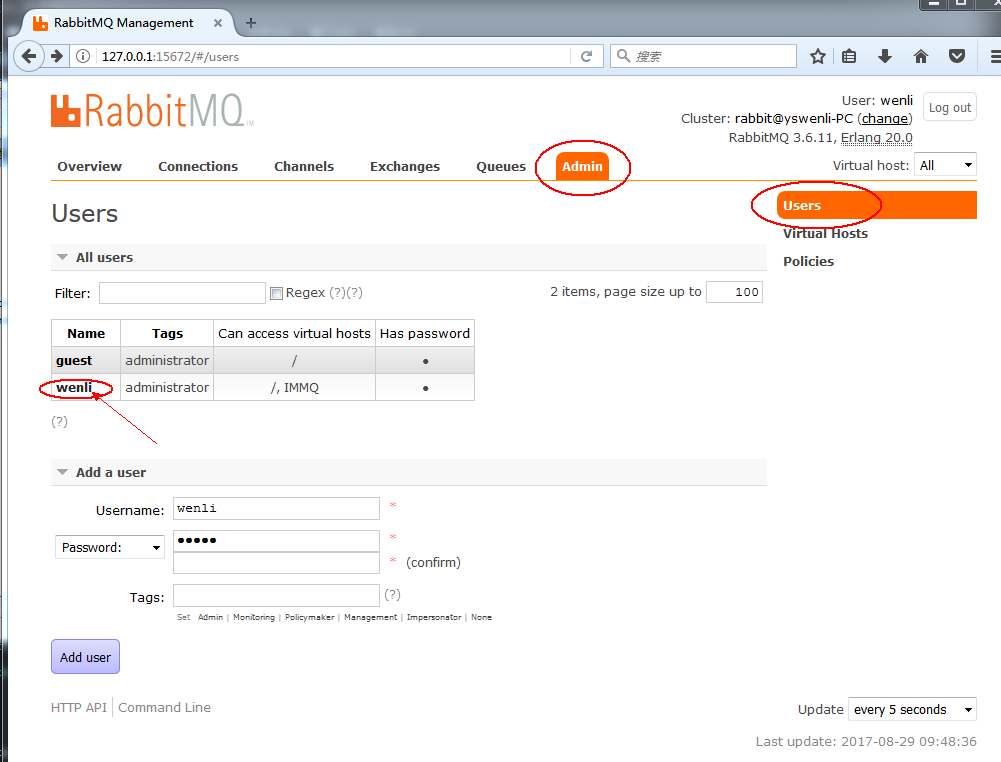This screenshot has width=1001, height=762.
Task: Click the Tags input field
Action: (x=276, y=595)
